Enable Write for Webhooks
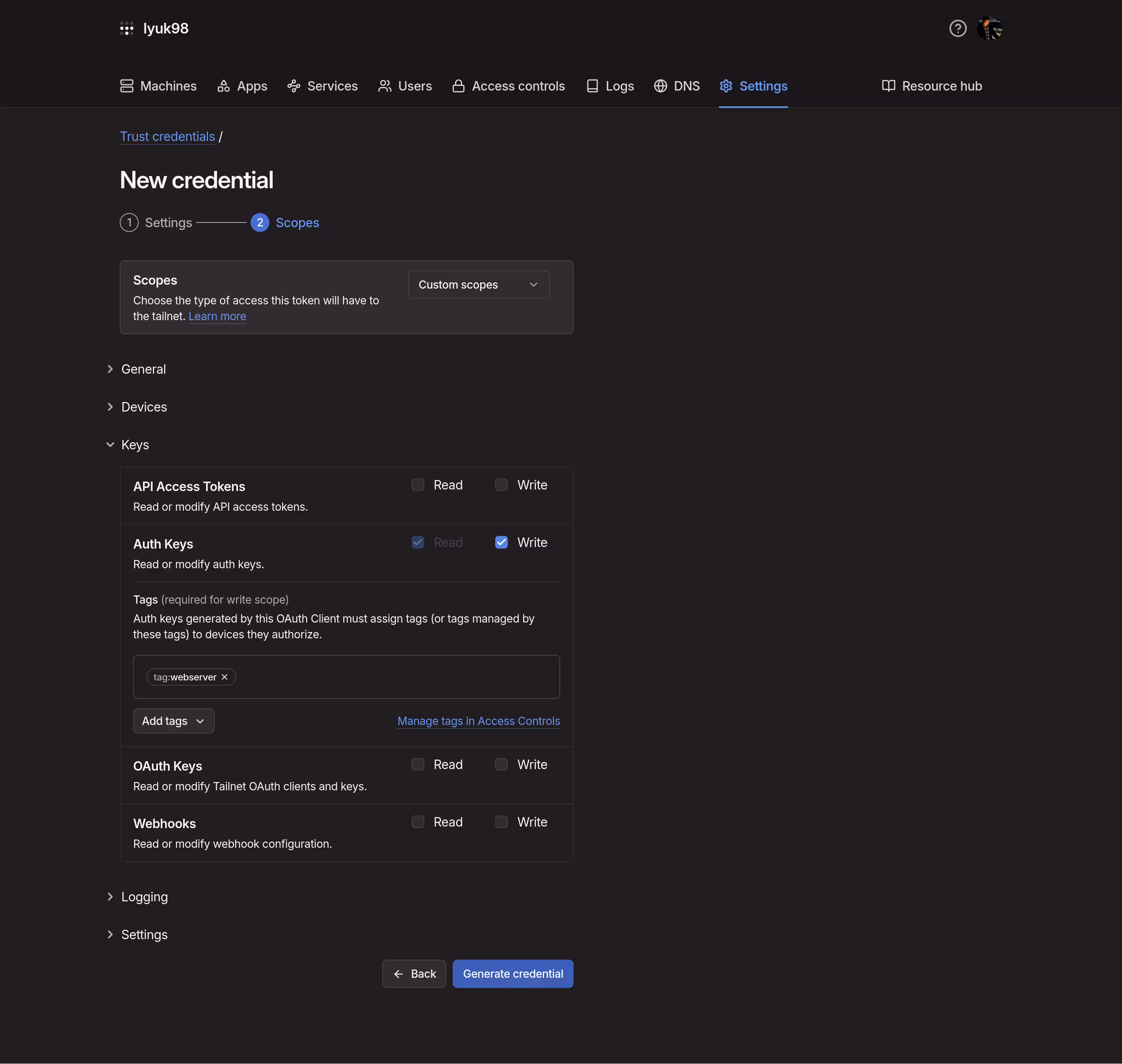Viewport: 1122px width, 1064px height. (x=501, y=822)
